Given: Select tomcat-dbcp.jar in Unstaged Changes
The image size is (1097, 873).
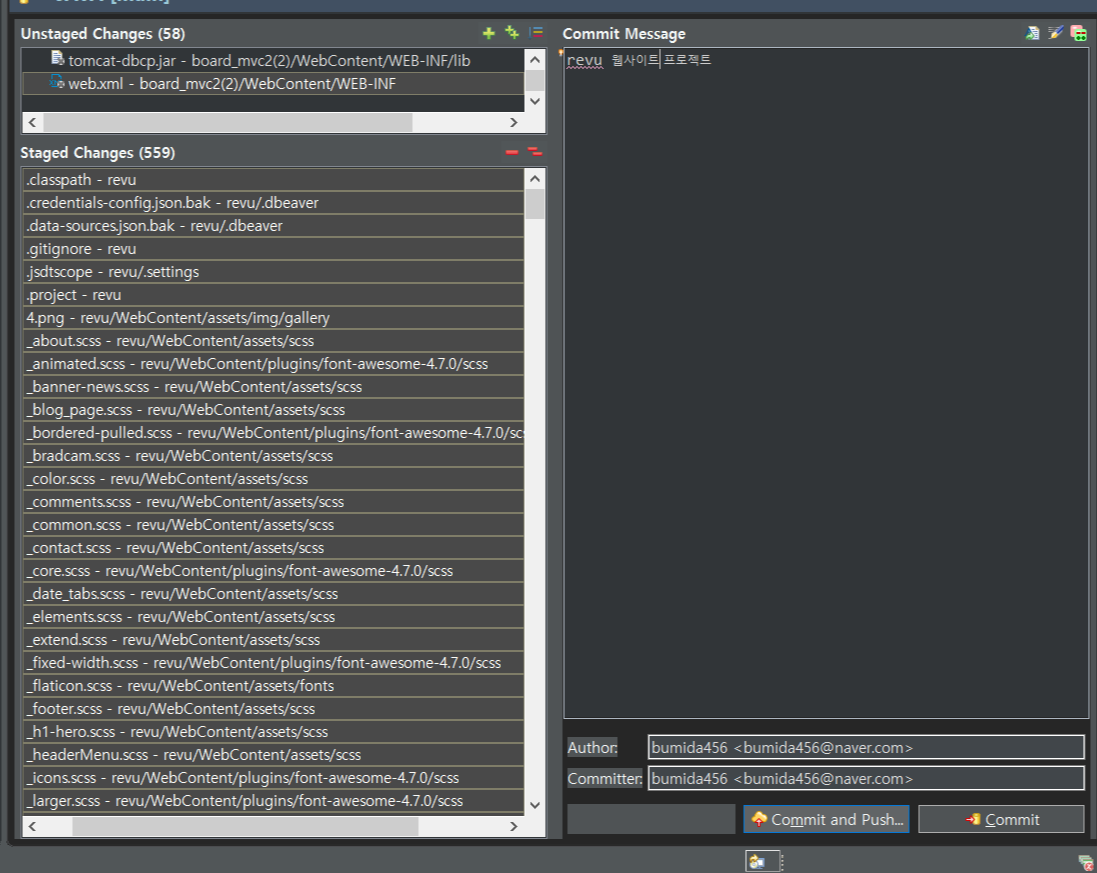Looking at the screenshot, I should pos(273,61).
